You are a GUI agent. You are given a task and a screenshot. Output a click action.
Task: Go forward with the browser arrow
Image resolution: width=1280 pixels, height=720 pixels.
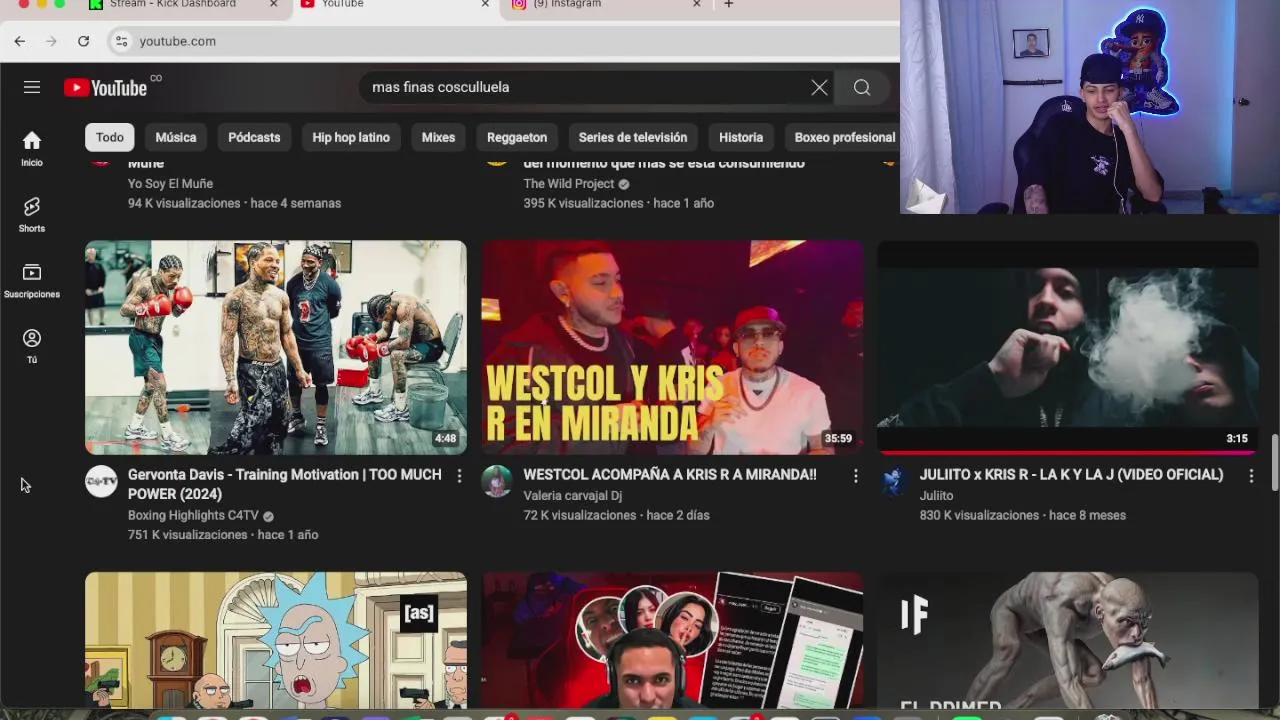coord(52,41)
